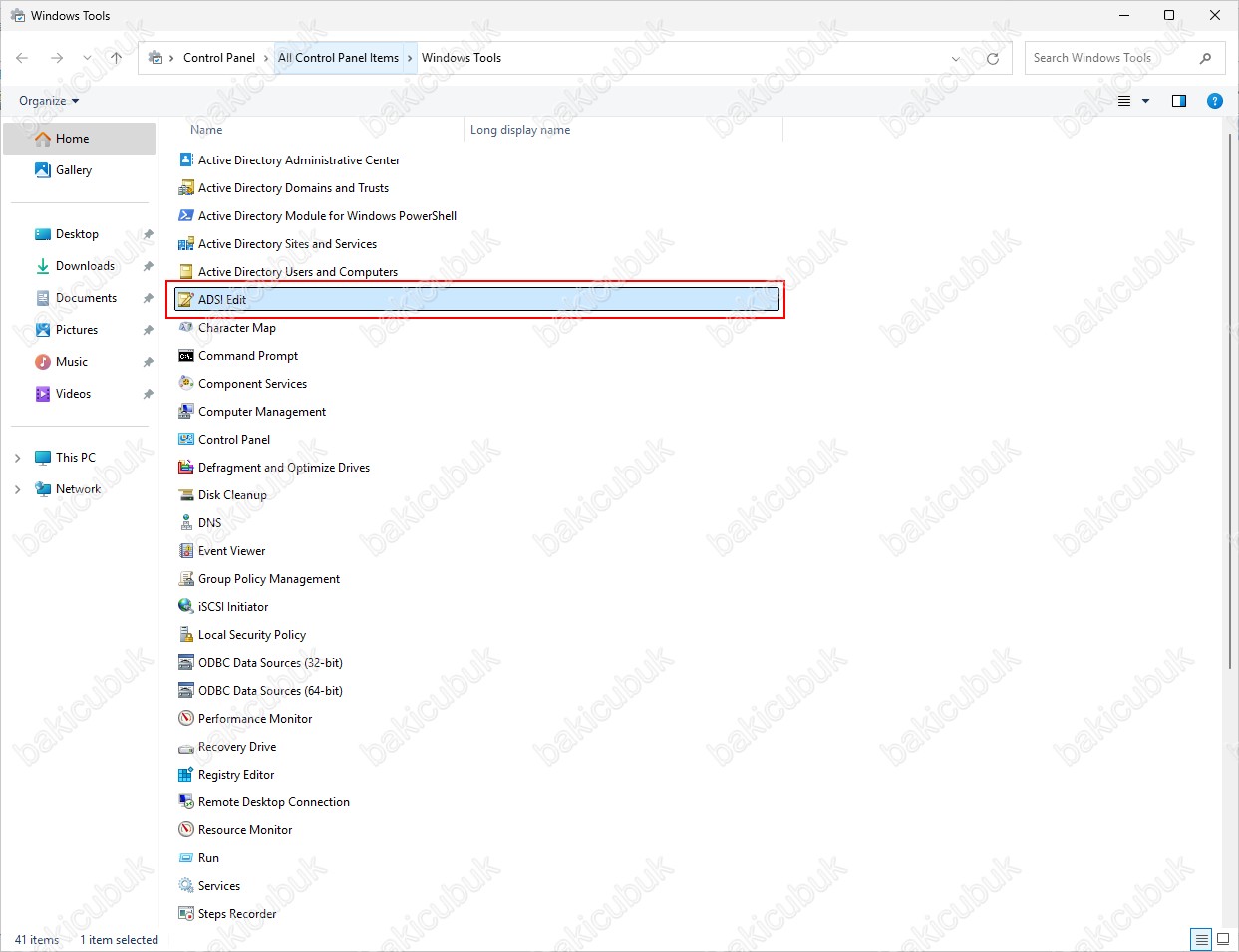This screenshot has width=1239, height=952.
Task: Click the Registry Editor icon
Action: [x=186, y=775]
